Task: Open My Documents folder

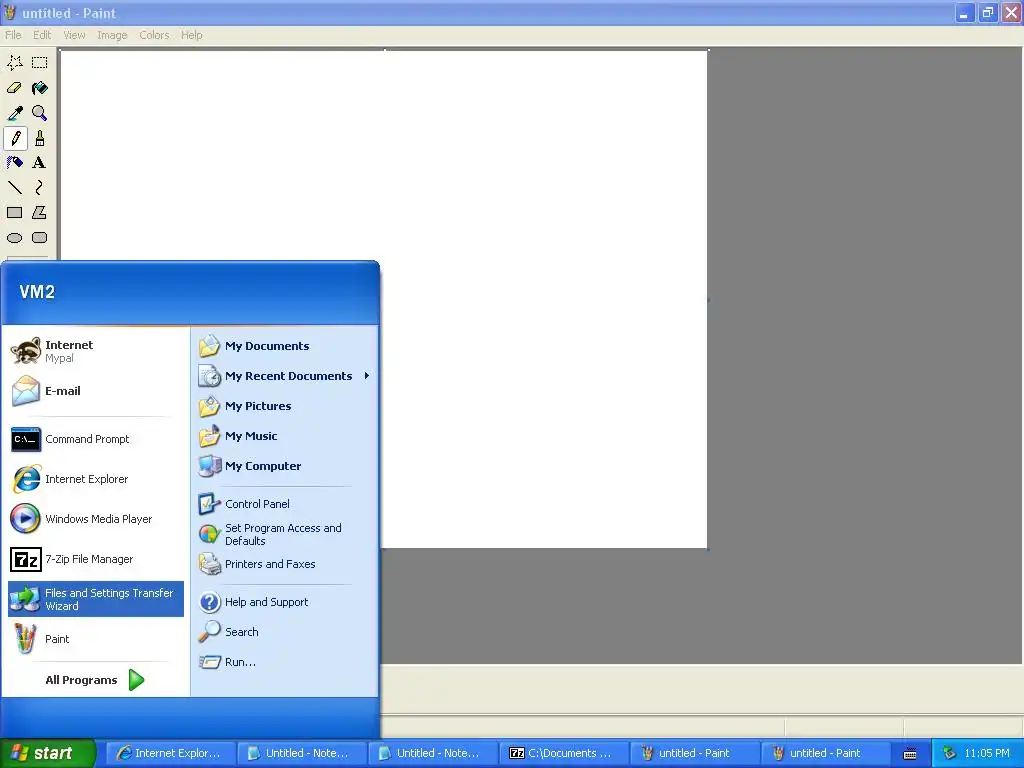Action: [285, 346]
